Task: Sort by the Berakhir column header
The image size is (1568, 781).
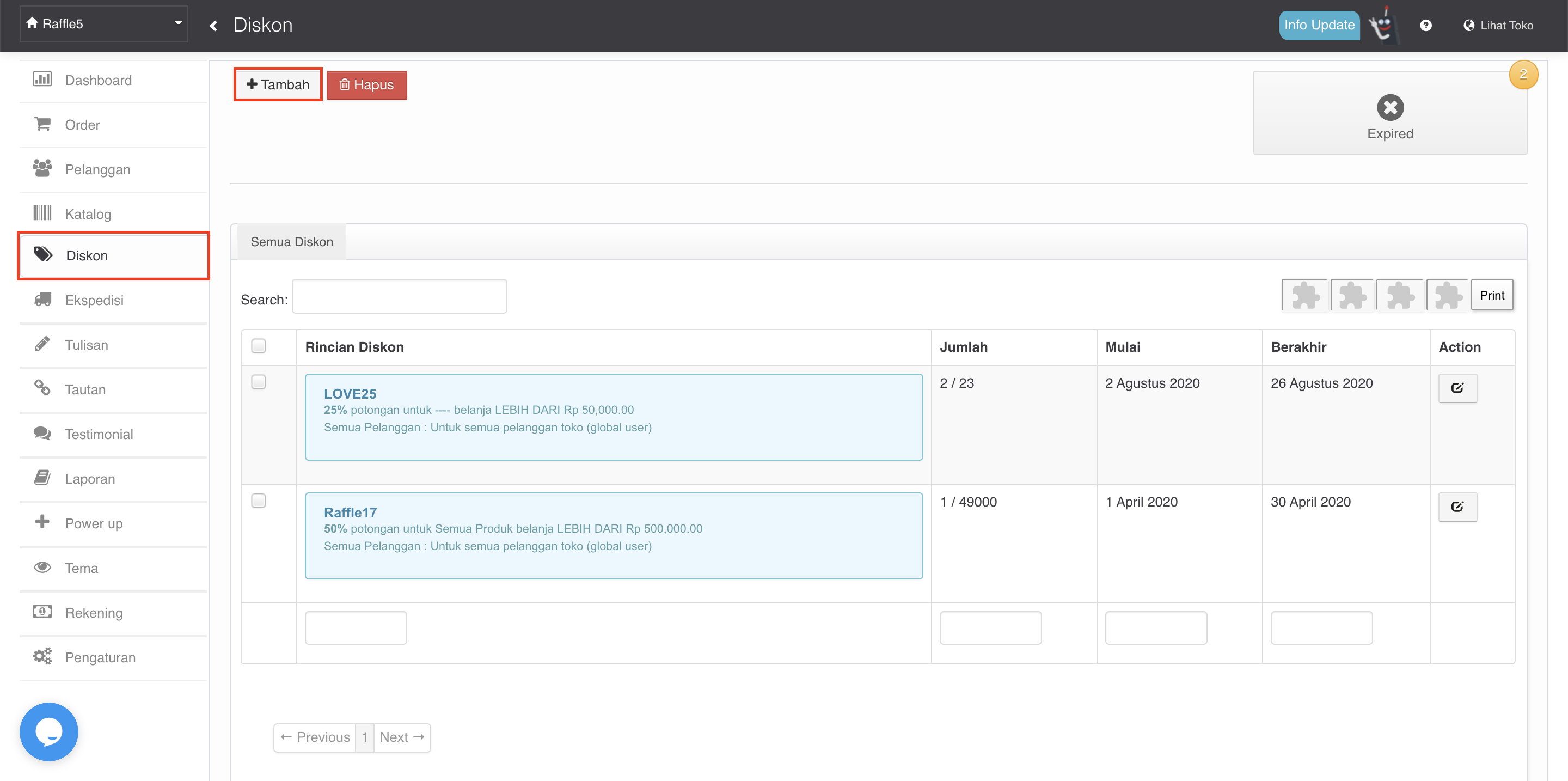Action: coord(1298,347)
